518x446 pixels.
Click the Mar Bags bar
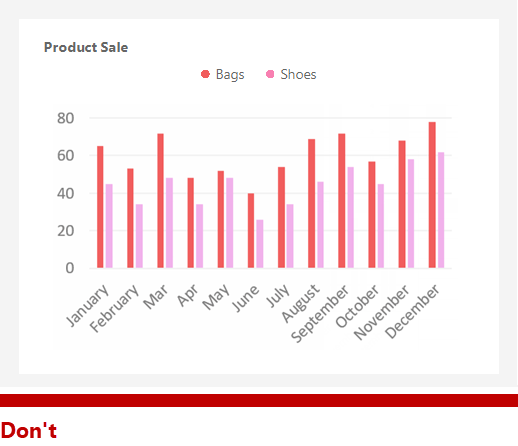[x=160, y=201]
